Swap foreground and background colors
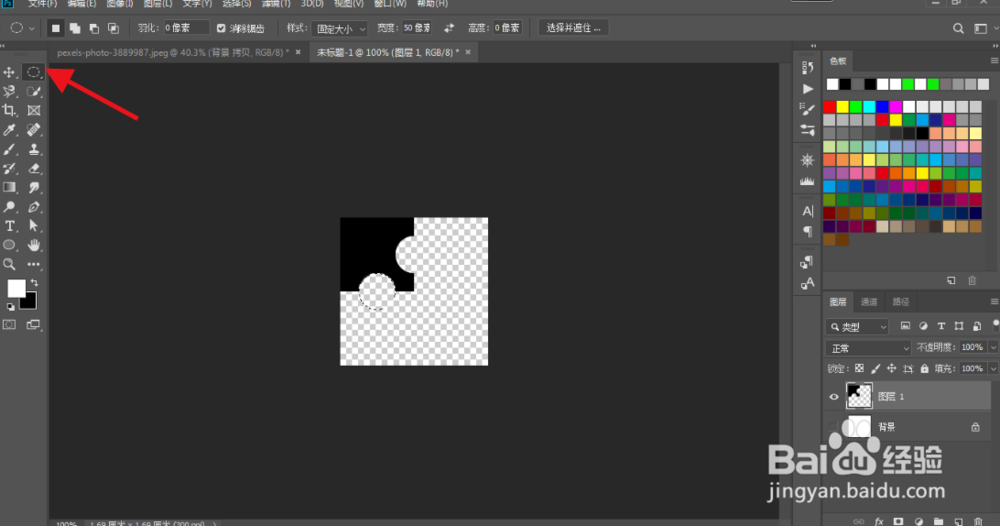Viewport: 1000px width, 526px height. [x=34, y=282]
